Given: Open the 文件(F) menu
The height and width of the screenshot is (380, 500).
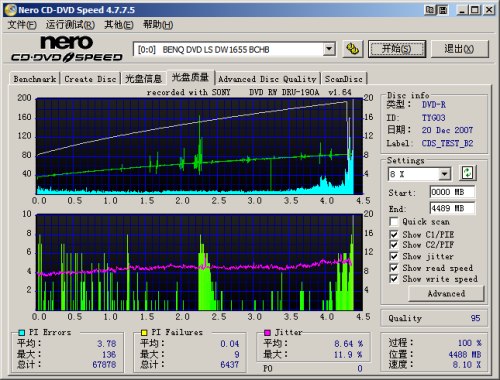Looking at the screenshot, I should click(22, 25).
